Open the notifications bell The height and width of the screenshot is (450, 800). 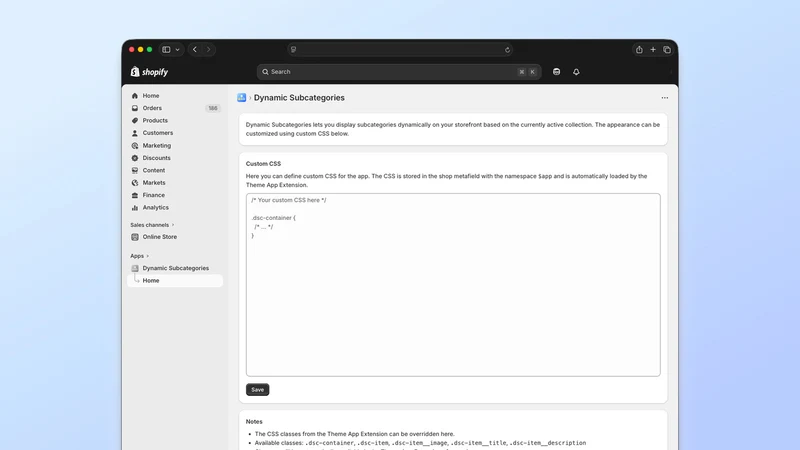(x=576, y=72)
